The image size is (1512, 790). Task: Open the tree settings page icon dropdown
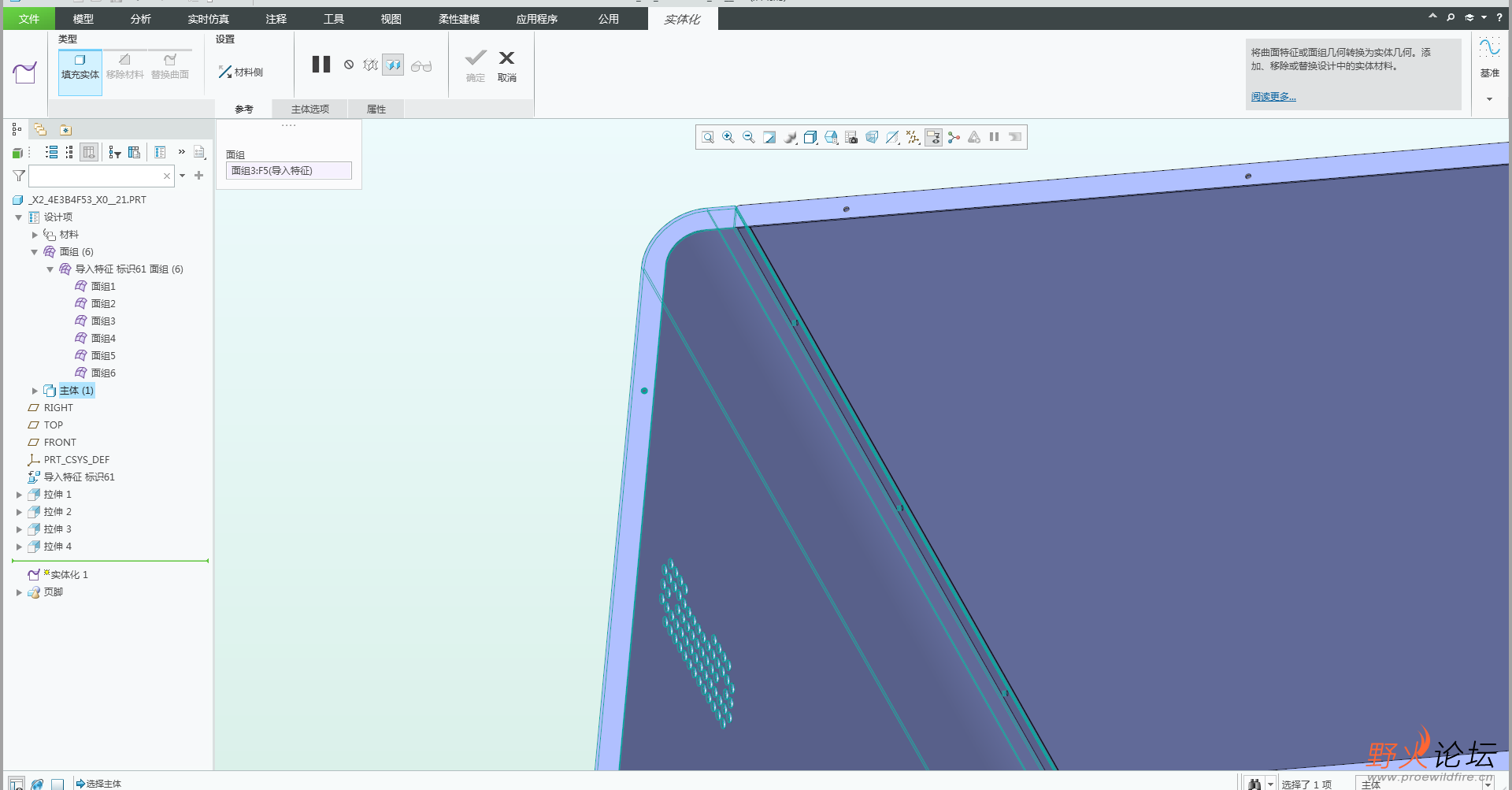pos(200,152)
